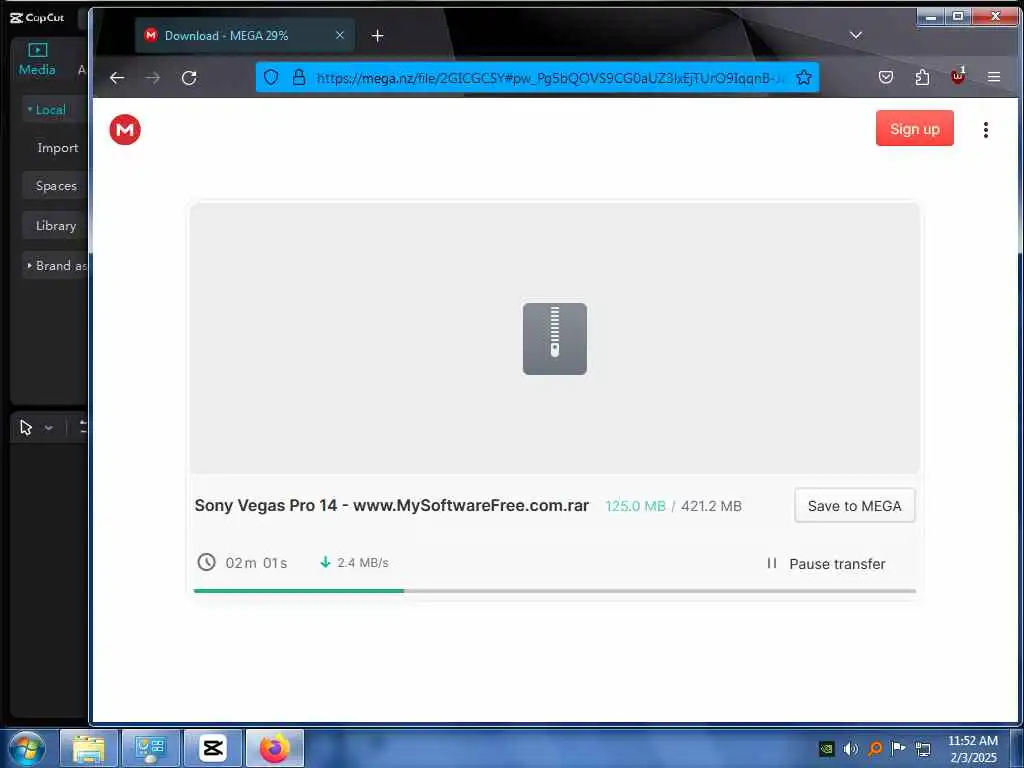
Task: Maximize the Firefox window
Action: (x=958, y=16)
